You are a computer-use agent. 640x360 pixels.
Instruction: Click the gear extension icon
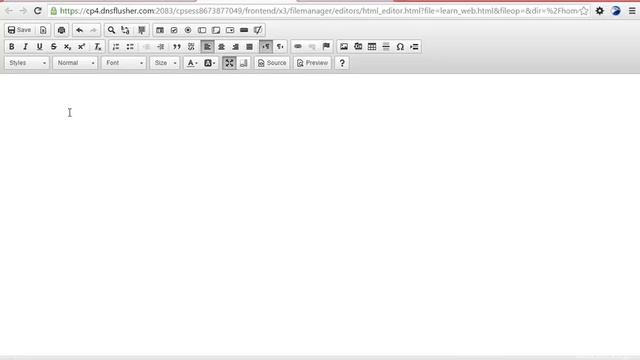point(600,11)
